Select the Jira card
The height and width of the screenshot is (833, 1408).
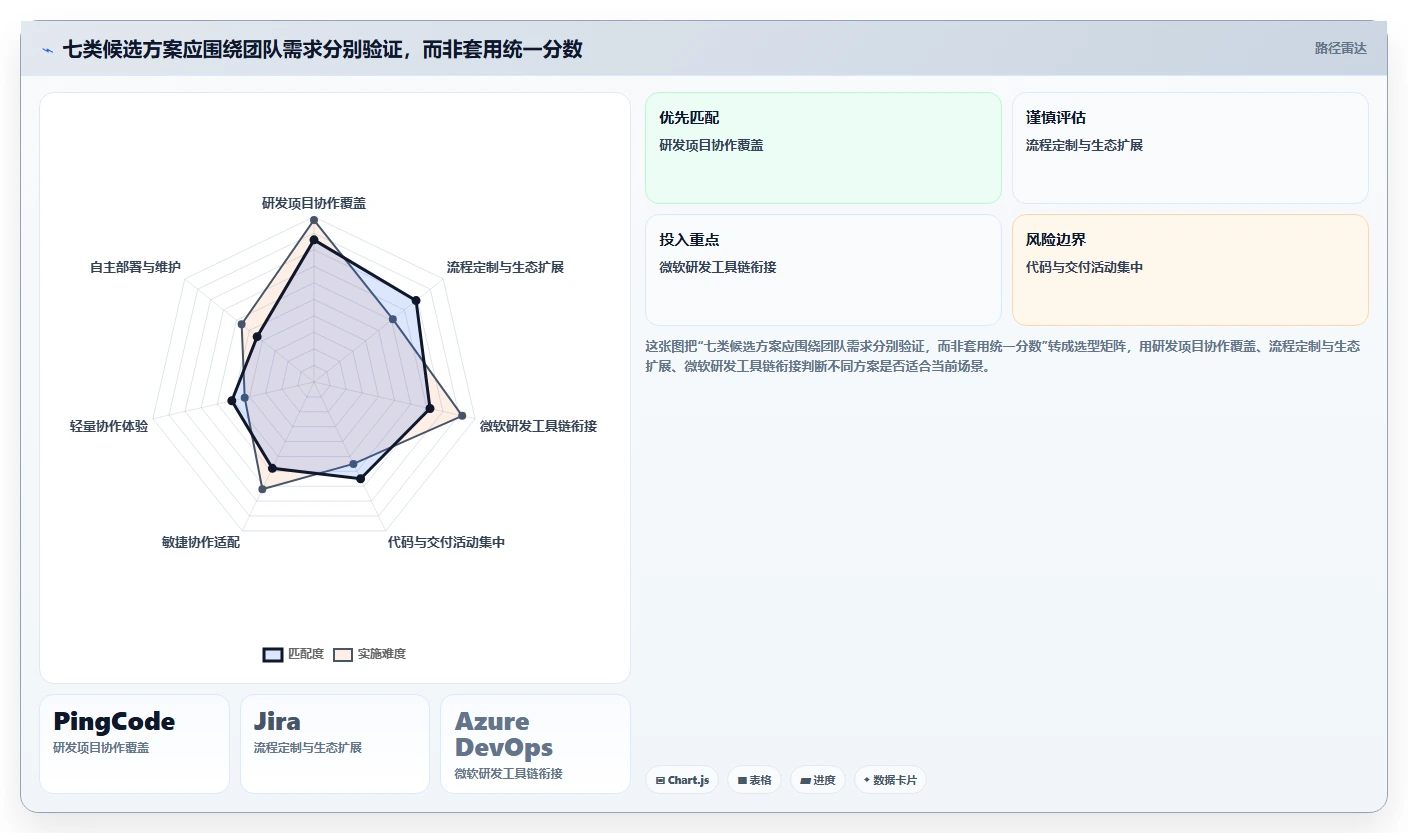[335, 744]
